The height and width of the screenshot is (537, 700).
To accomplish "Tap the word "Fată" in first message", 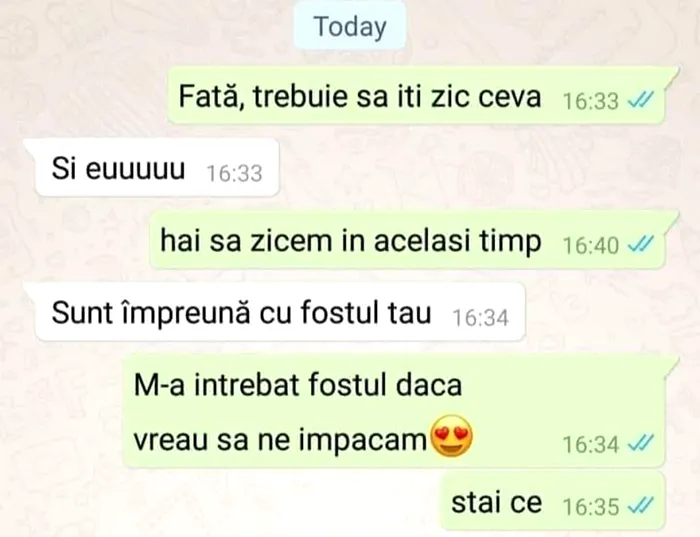I will [207, 96].
